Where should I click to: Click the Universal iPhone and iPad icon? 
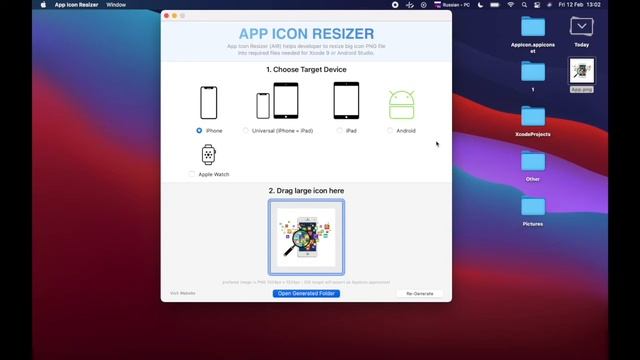coord(278,101)
